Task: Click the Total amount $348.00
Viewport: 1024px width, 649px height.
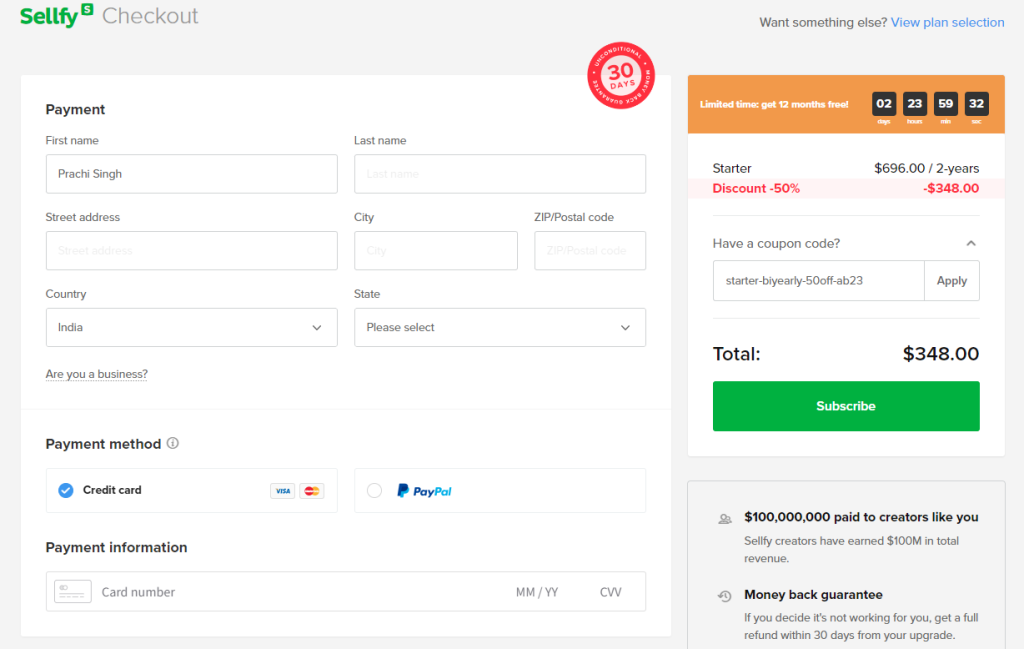Action: tap(940, 354)
